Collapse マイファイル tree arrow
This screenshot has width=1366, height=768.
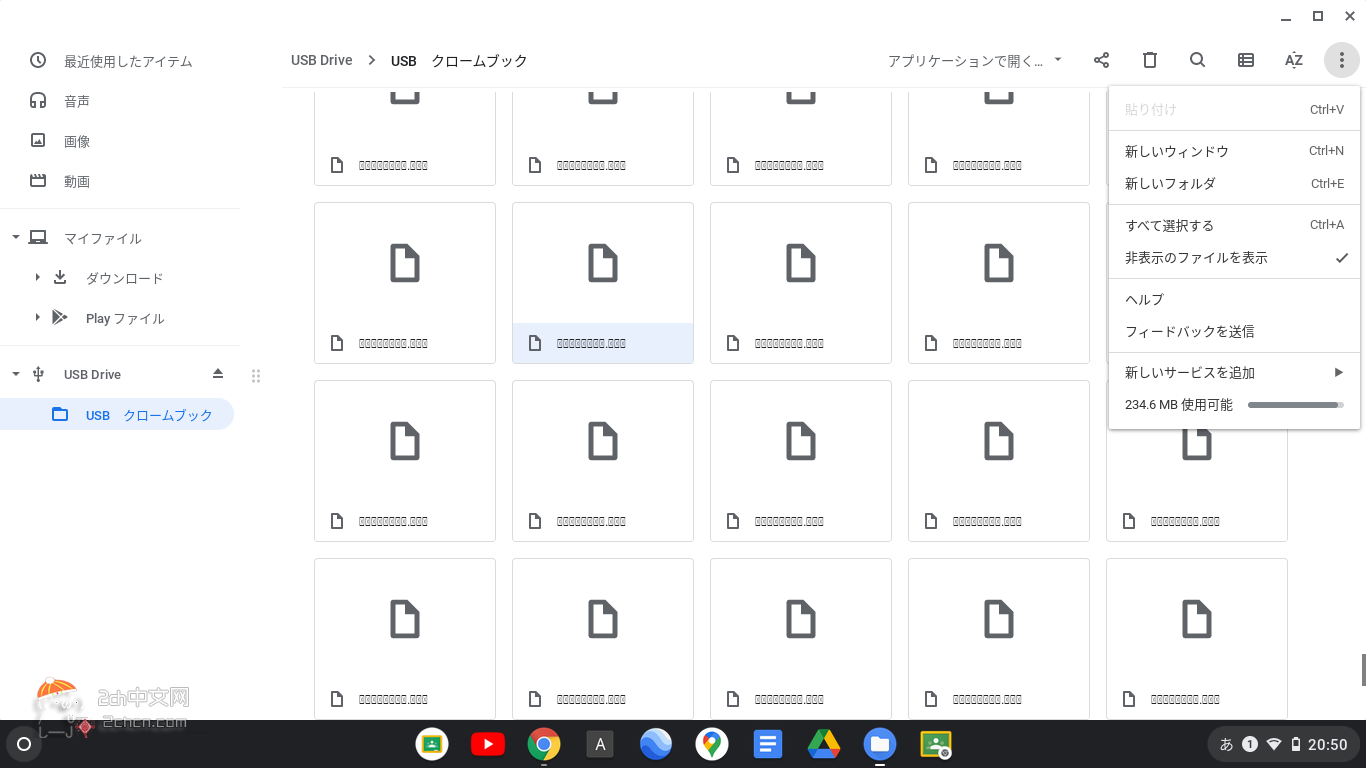[x=16, y=238]
